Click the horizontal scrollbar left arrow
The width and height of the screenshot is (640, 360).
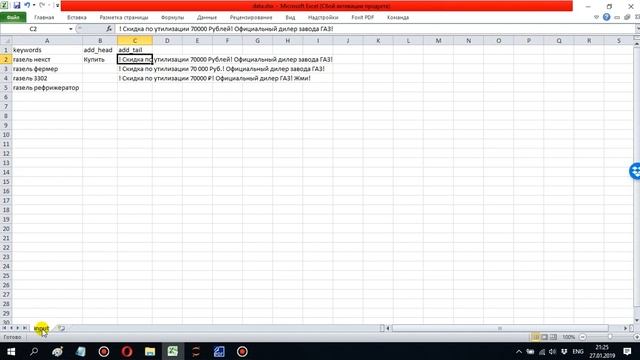tap(388, 328)
